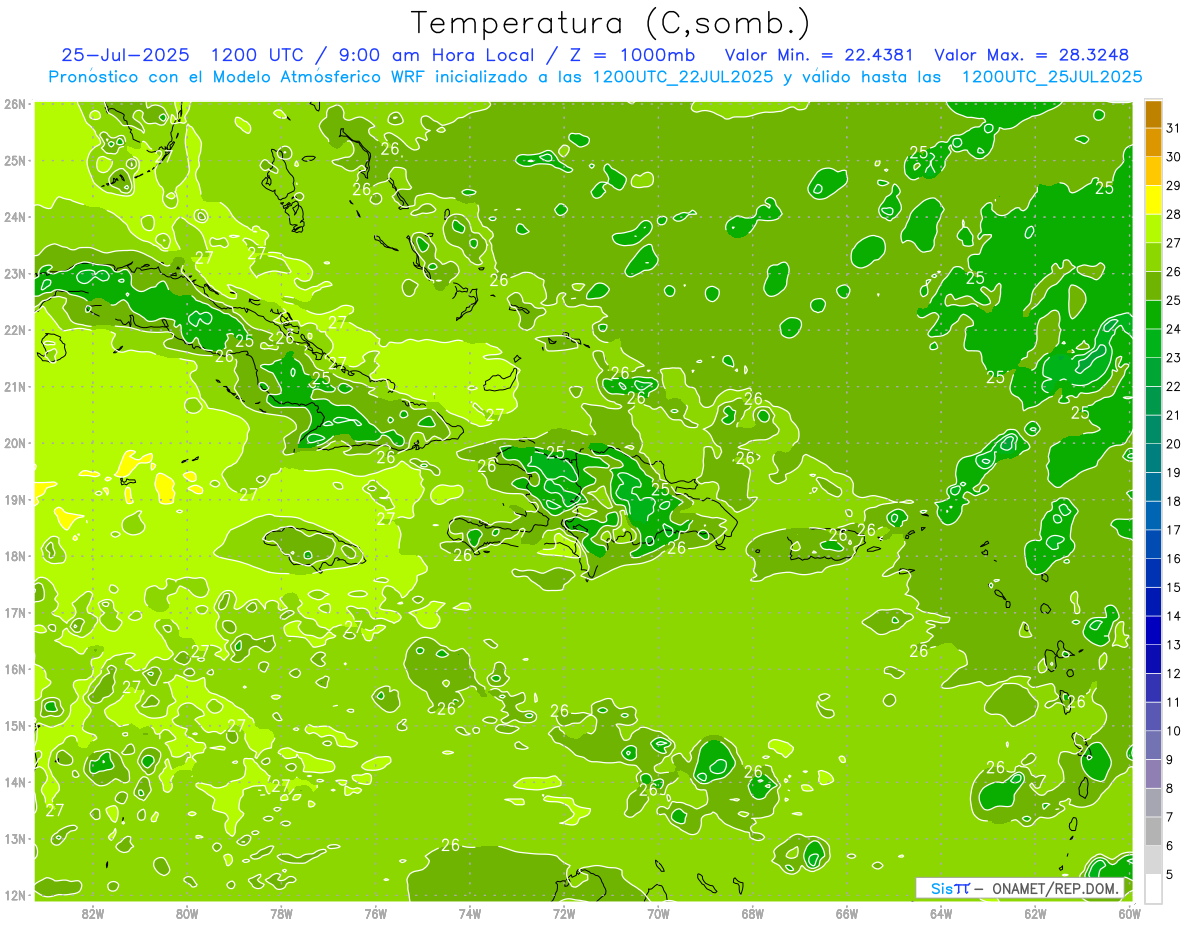1200x927 pixels.
Task: Click the '64W' longitude axis label
Action: [x=941, y=913]
